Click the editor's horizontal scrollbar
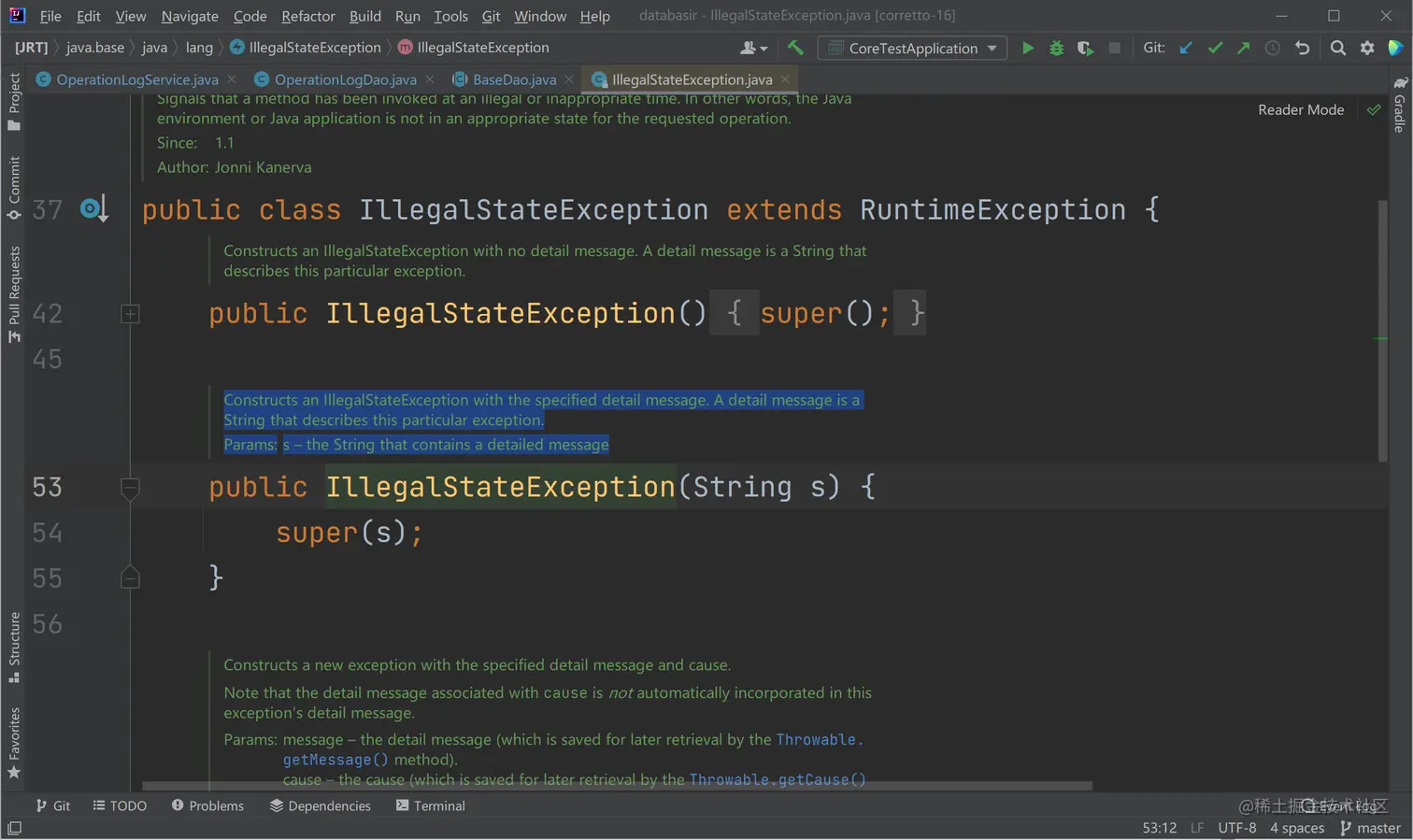 click(617, 786)
